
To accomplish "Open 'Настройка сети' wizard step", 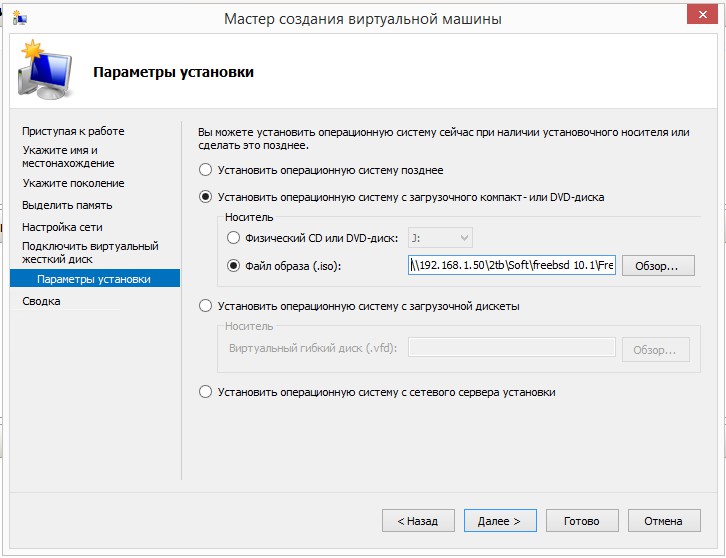I will pos(62,227).
